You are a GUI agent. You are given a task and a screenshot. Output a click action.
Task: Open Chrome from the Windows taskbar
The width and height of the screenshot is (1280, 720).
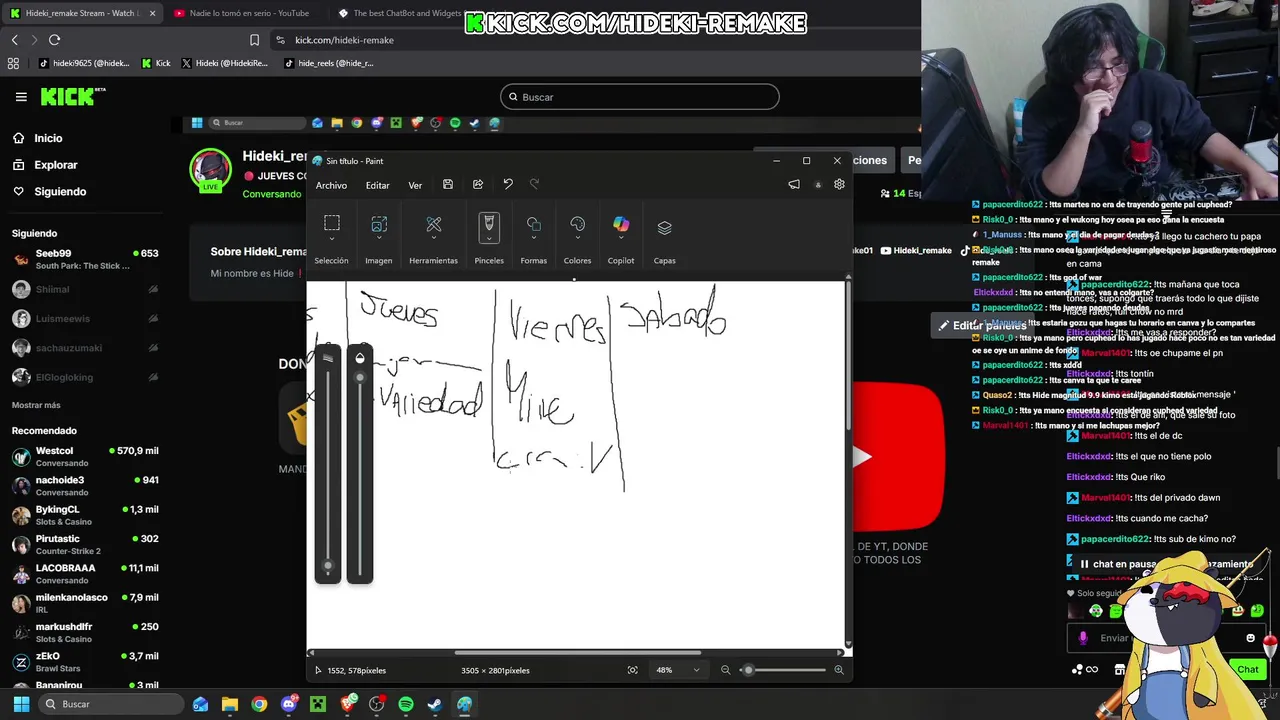point(259,704)
